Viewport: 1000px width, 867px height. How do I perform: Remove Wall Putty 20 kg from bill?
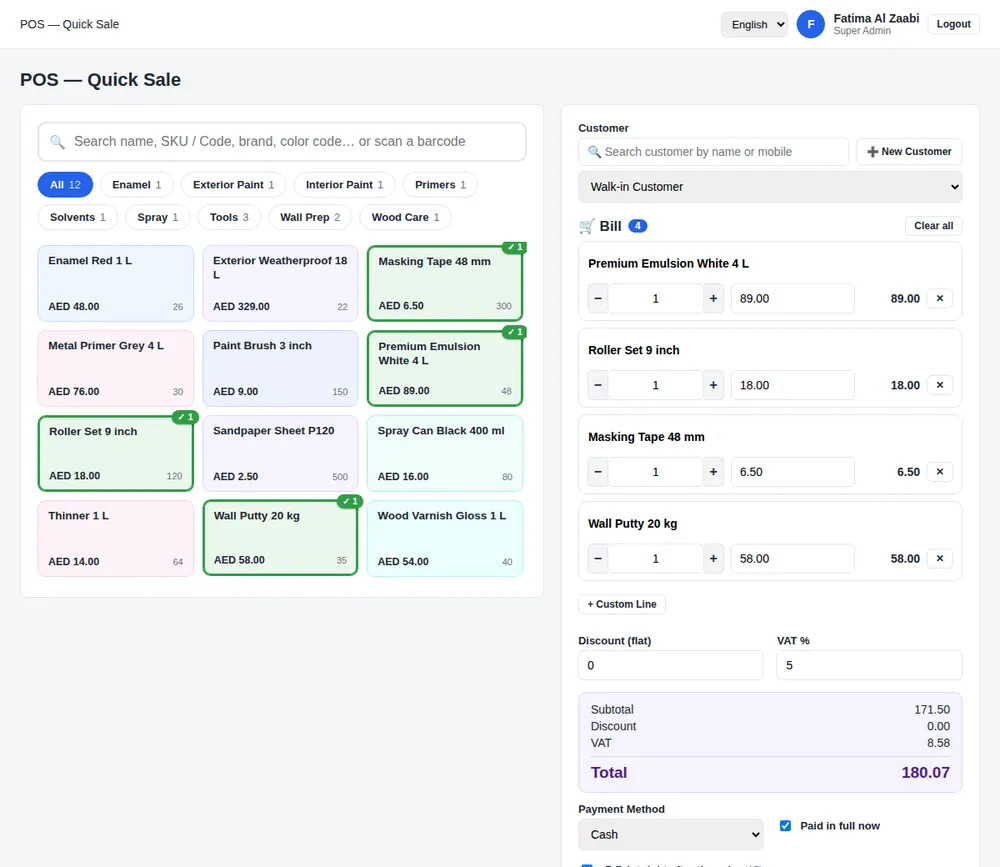pyautogui.click(x=939, y=558)
